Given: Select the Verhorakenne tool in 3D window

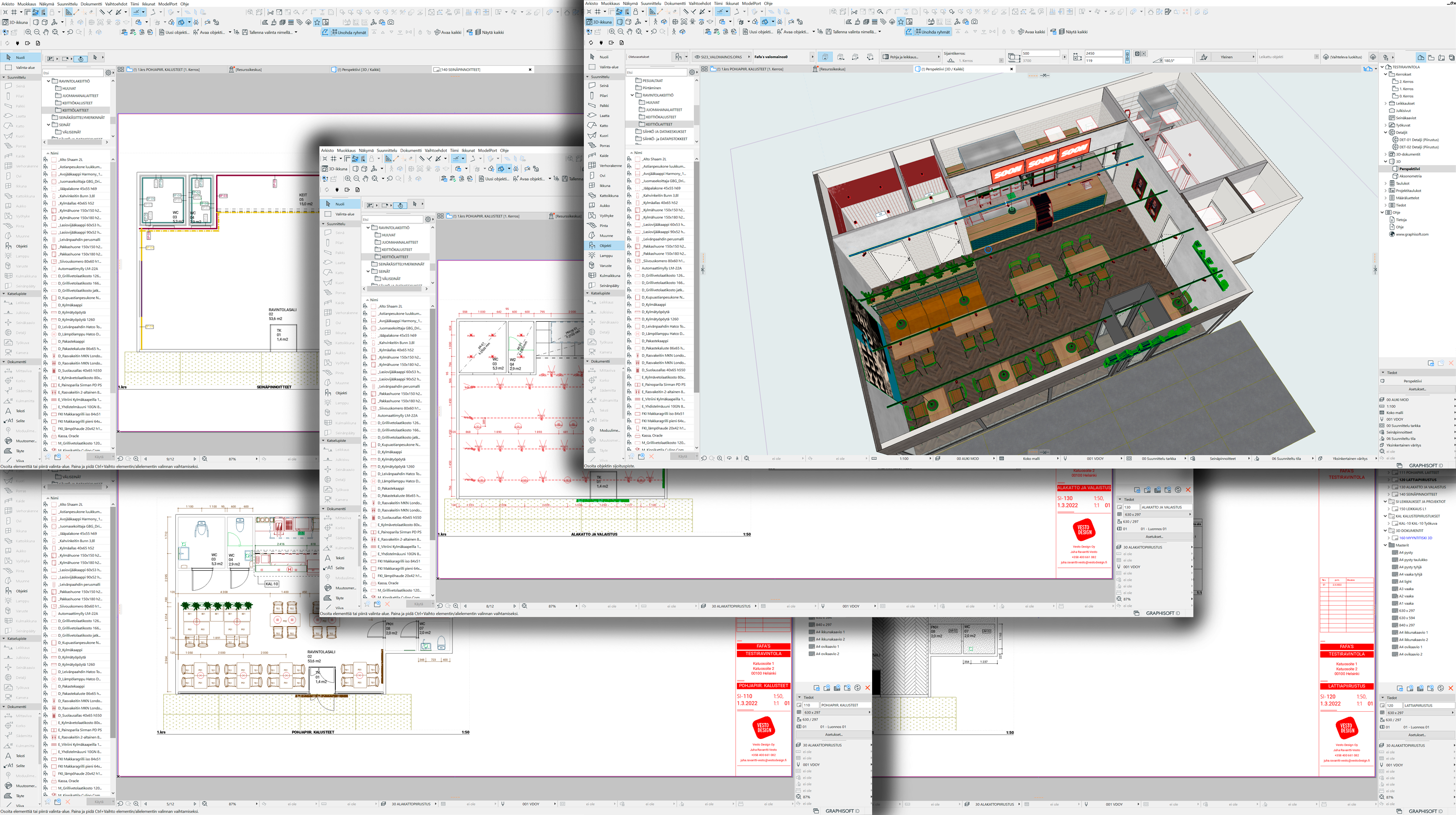Looking at the screenshot, I should click(x=604, y=166).
